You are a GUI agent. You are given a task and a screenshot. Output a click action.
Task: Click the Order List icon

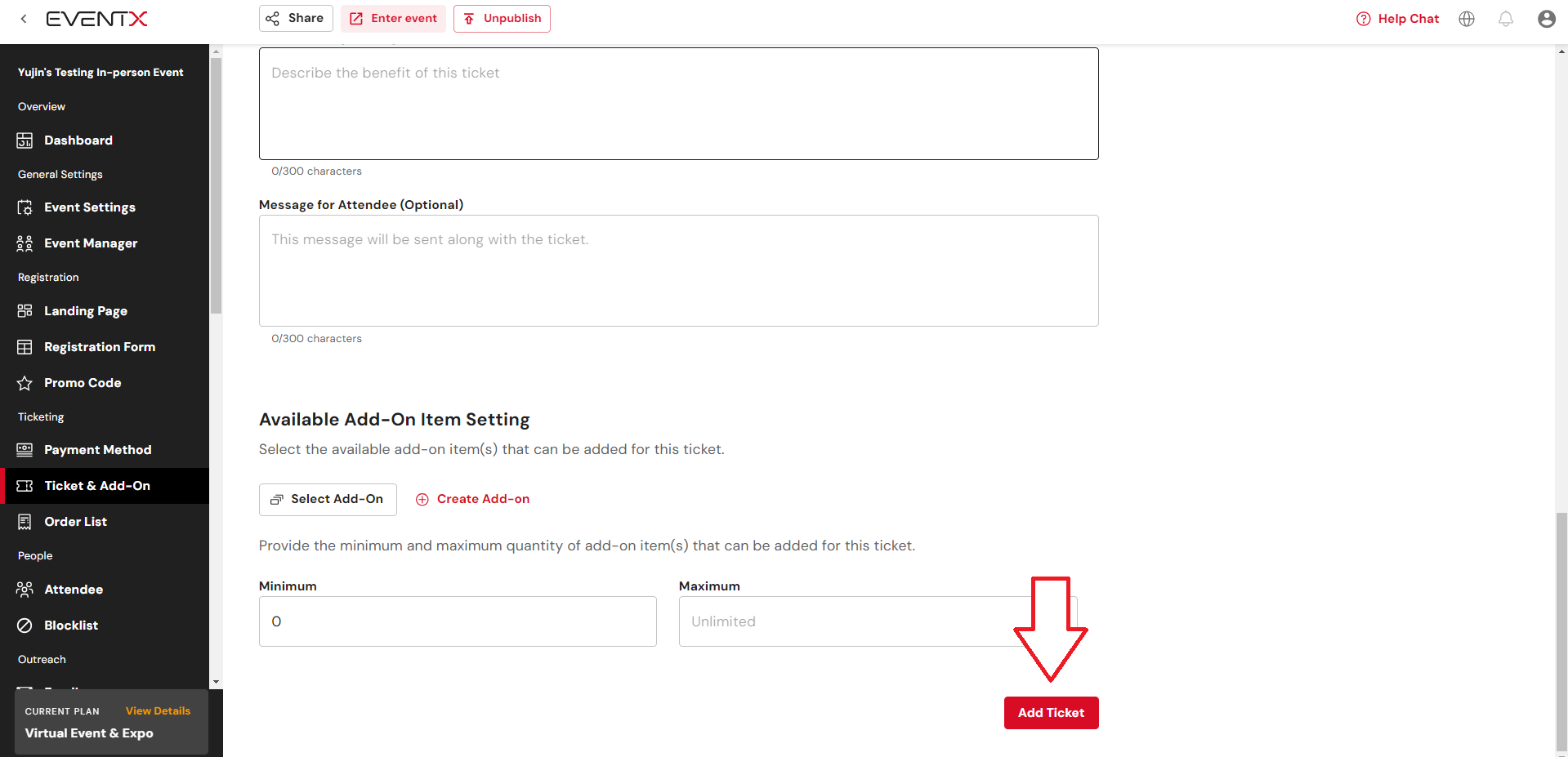coord(25,522)
